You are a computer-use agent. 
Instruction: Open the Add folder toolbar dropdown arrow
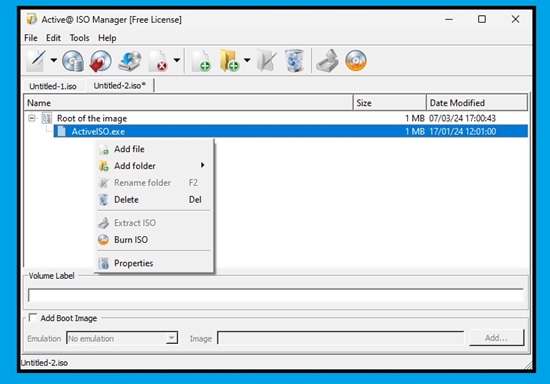tap(247, 60)
